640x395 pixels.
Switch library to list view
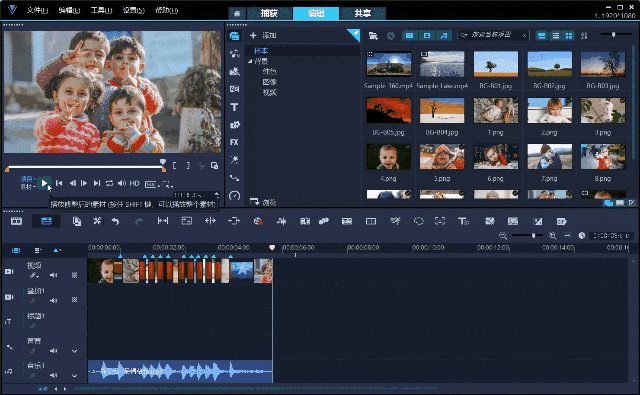[556, 36]
